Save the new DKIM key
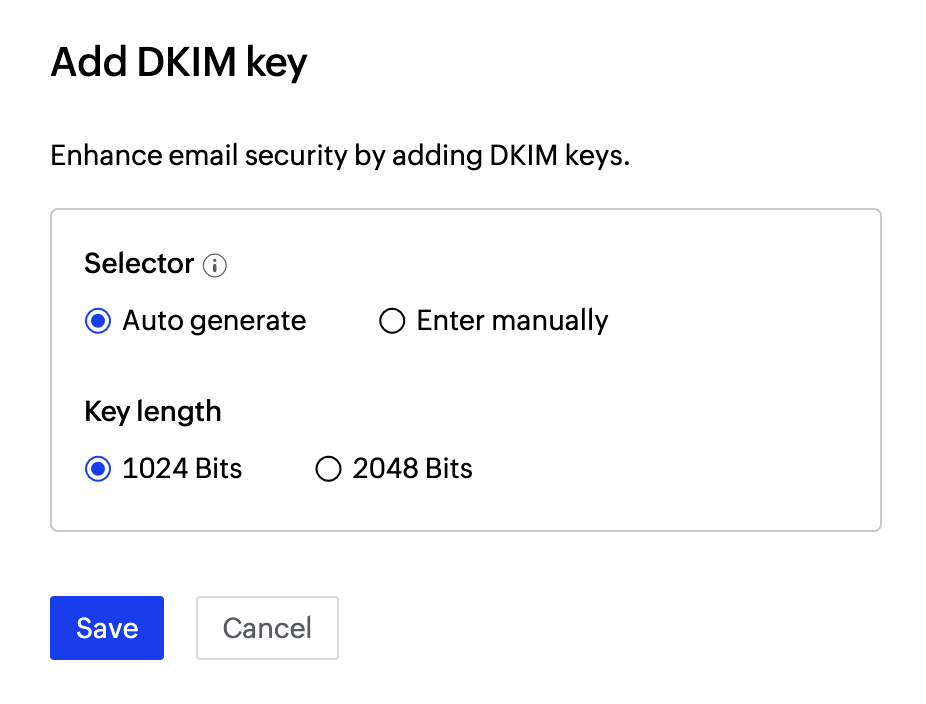Screen dimensions: 926x704 click(107, 628)
